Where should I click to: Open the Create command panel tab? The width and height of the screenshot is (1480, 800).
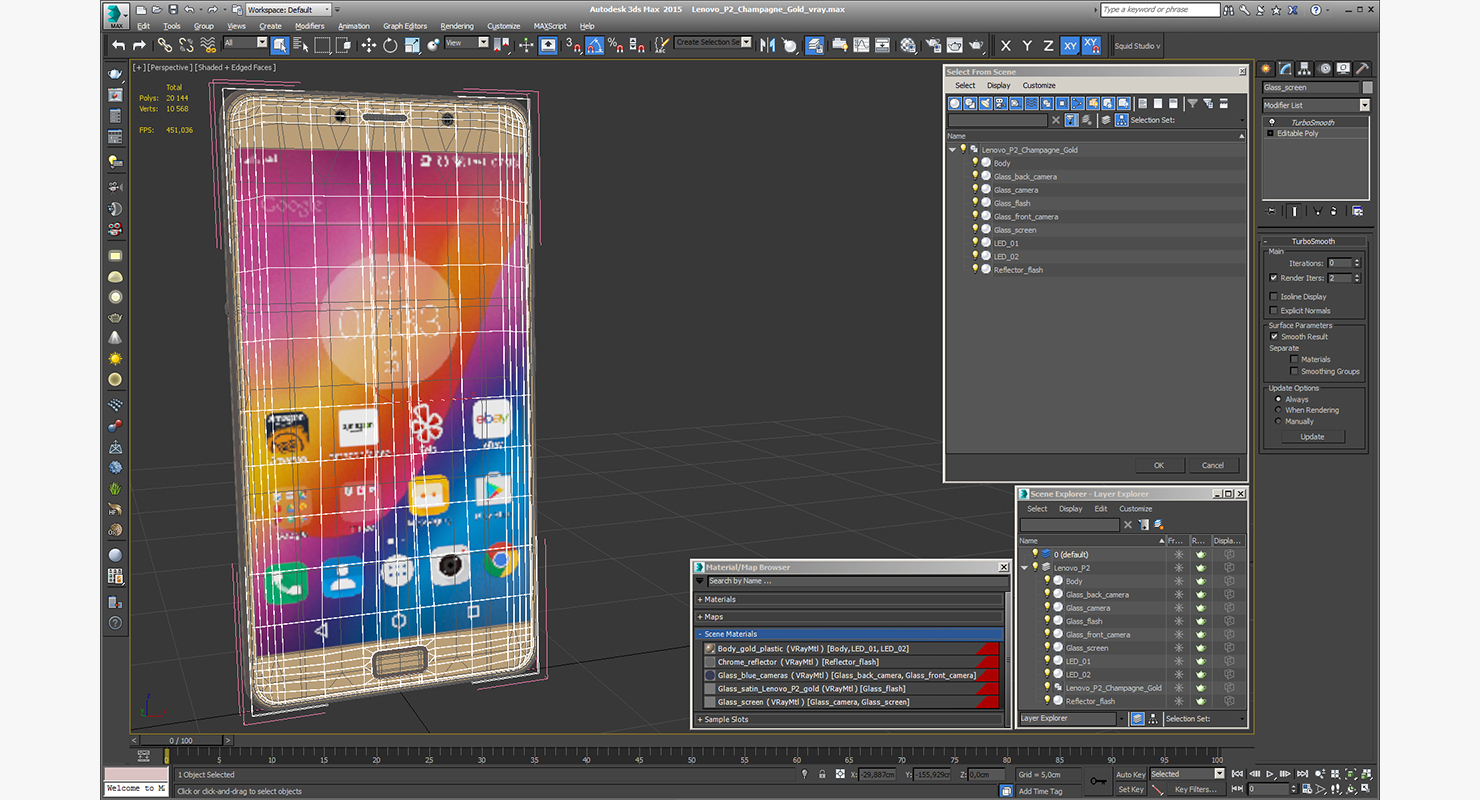click(1266, 69)
